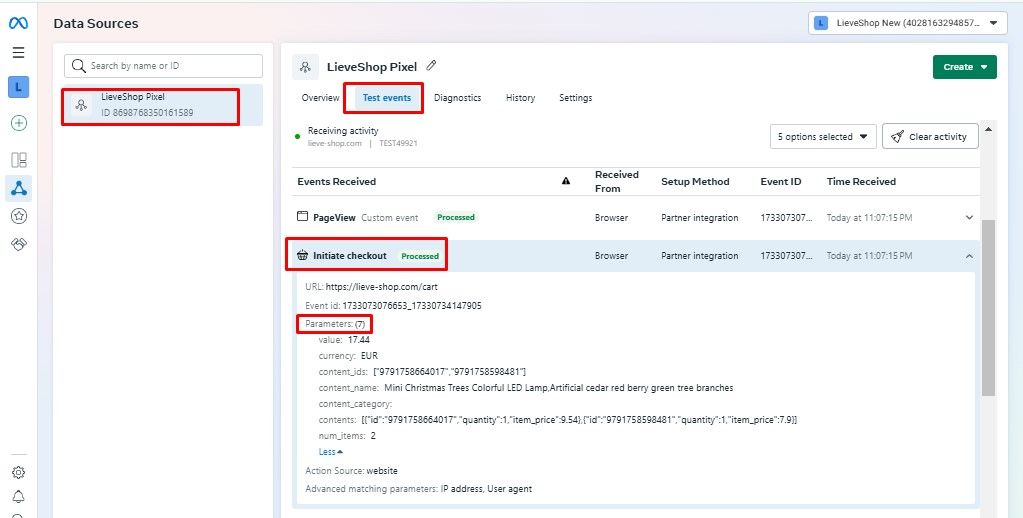
Task: Click the Event ID column header
Action: click(x=780, y=181)
